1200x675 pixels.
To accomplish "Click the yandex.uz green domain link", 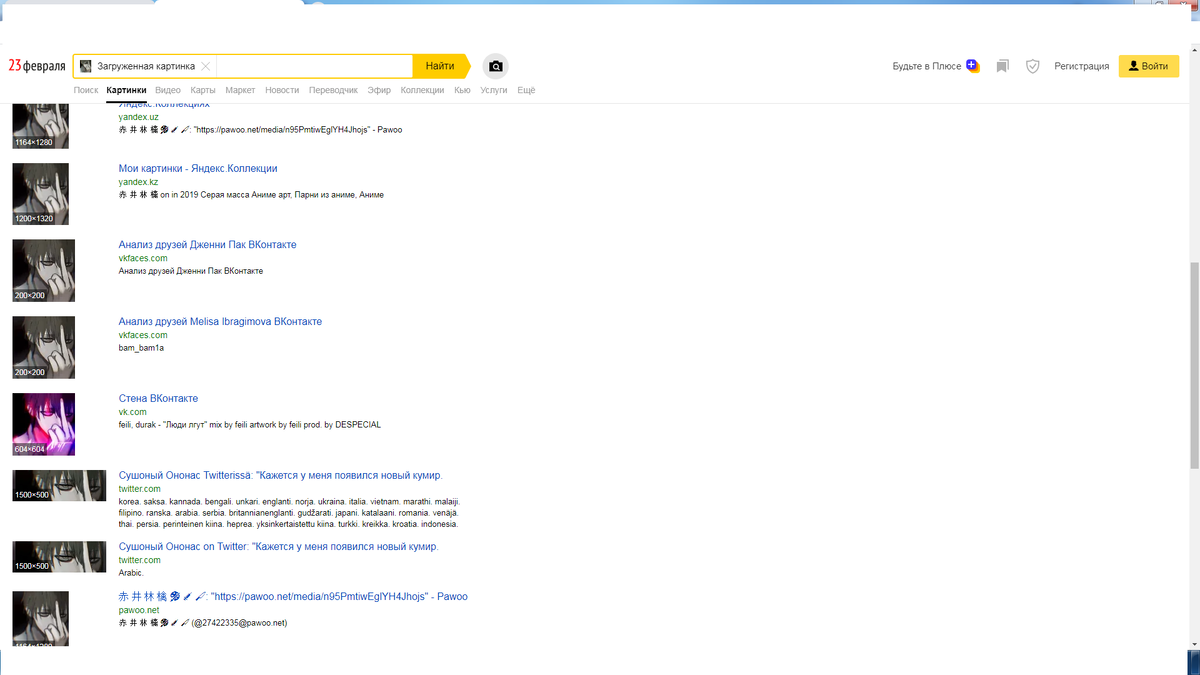I will click(x=138, y=117).
